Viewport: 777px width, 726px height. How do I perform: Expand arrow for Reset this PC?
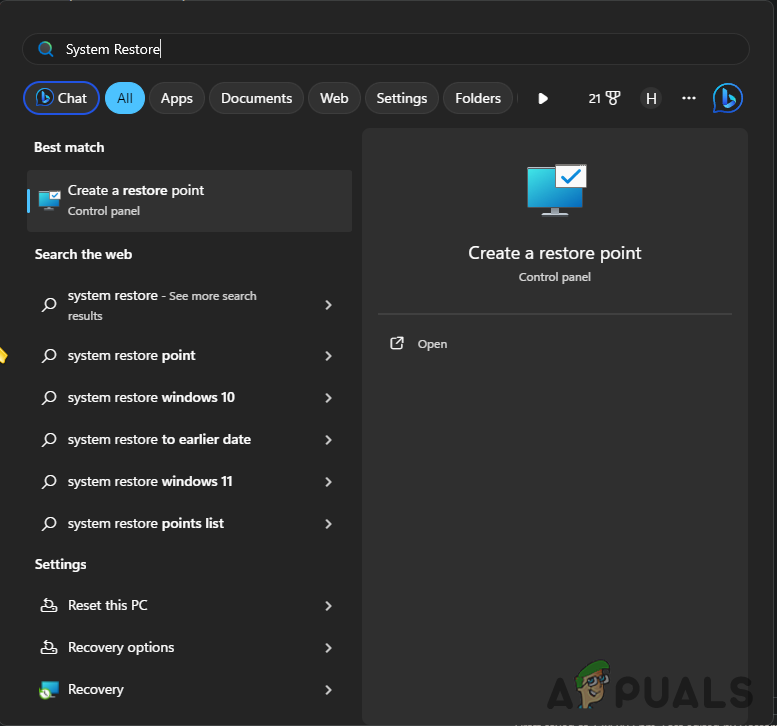pyautogui.click(x=328, y=606)
